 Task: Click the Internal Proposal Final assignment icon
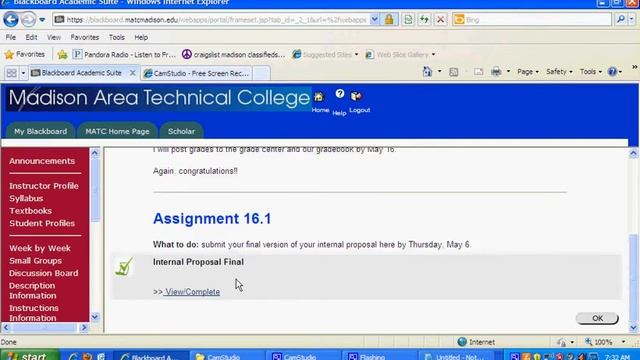(124, 267)
